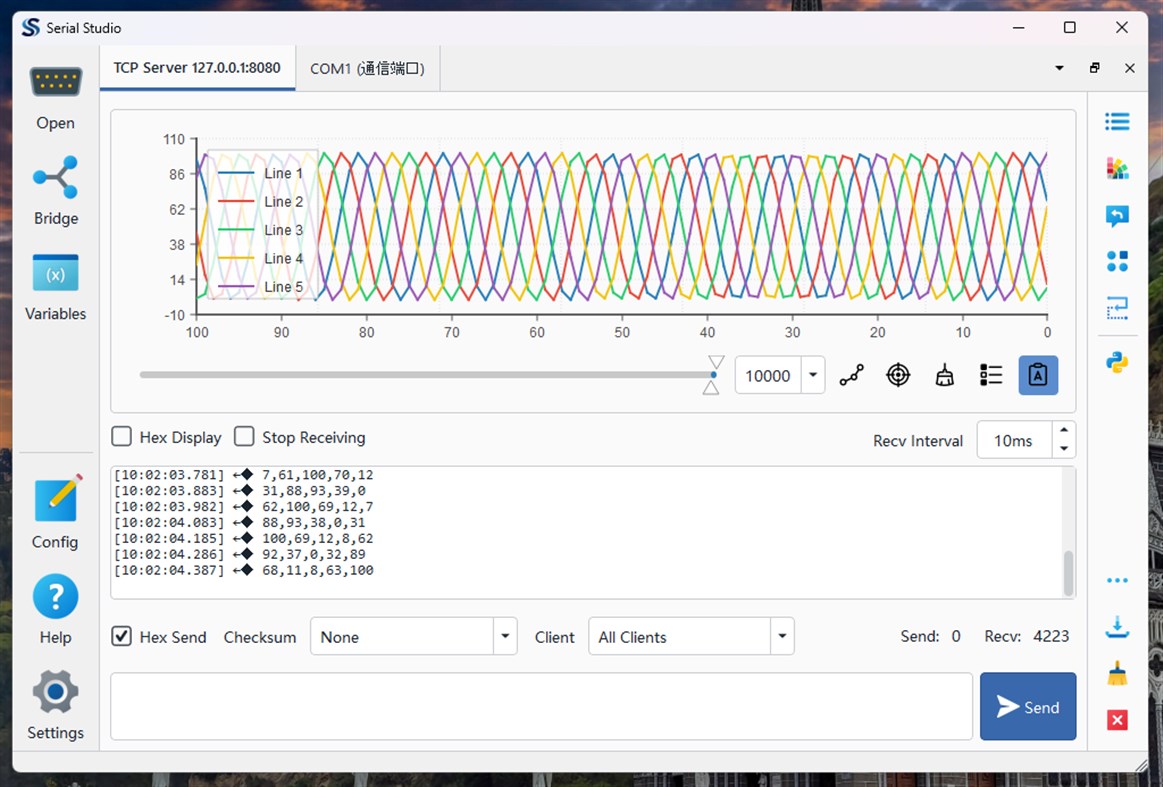Click the colorful chart icon in right sidebar
The image size is (1163, 787).
click(x=1117, y=168)
